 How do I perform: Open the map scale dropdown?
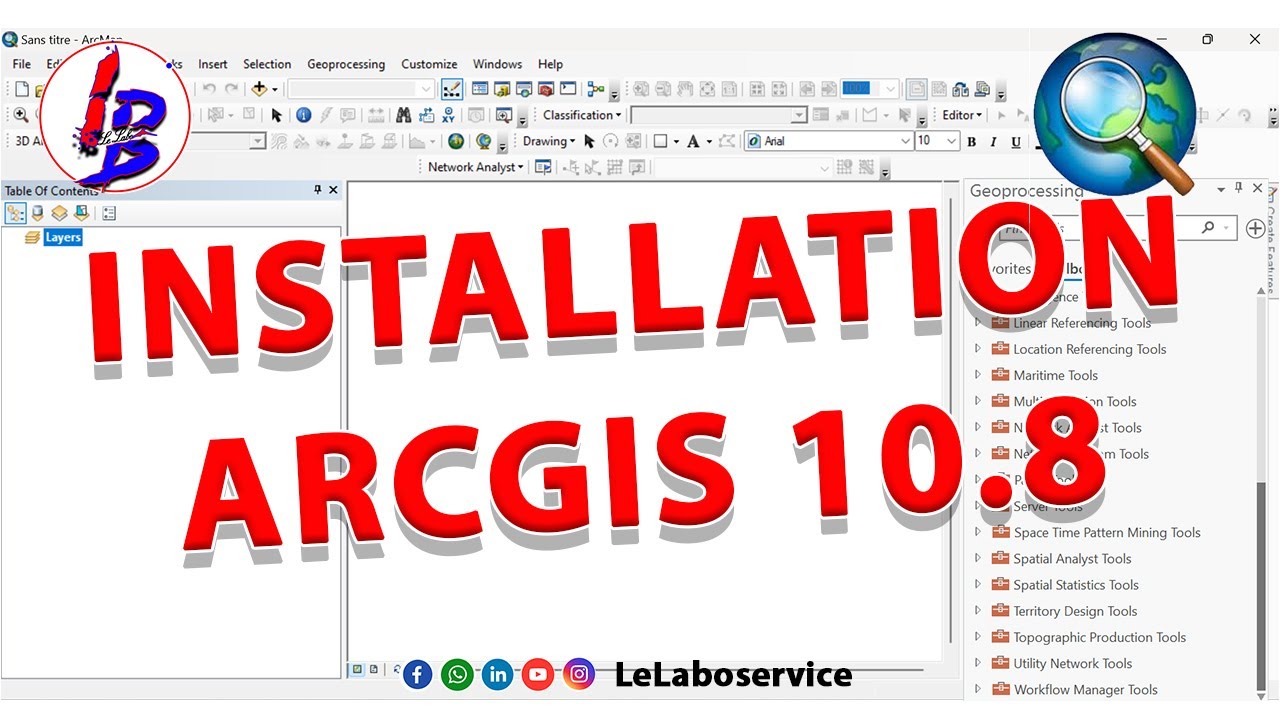pos(426,89)
